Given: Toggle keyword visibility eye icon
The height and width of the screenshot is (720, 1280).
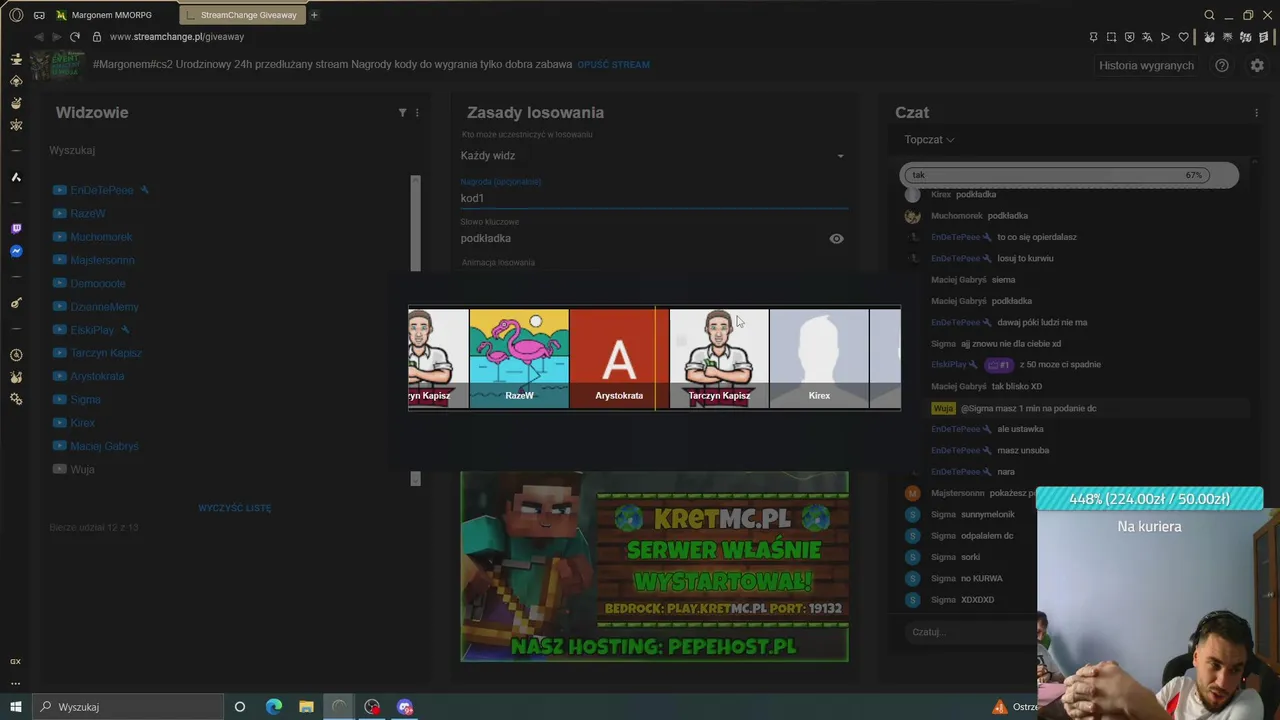Looking at the screenshot, I should [x=836, y=239].
